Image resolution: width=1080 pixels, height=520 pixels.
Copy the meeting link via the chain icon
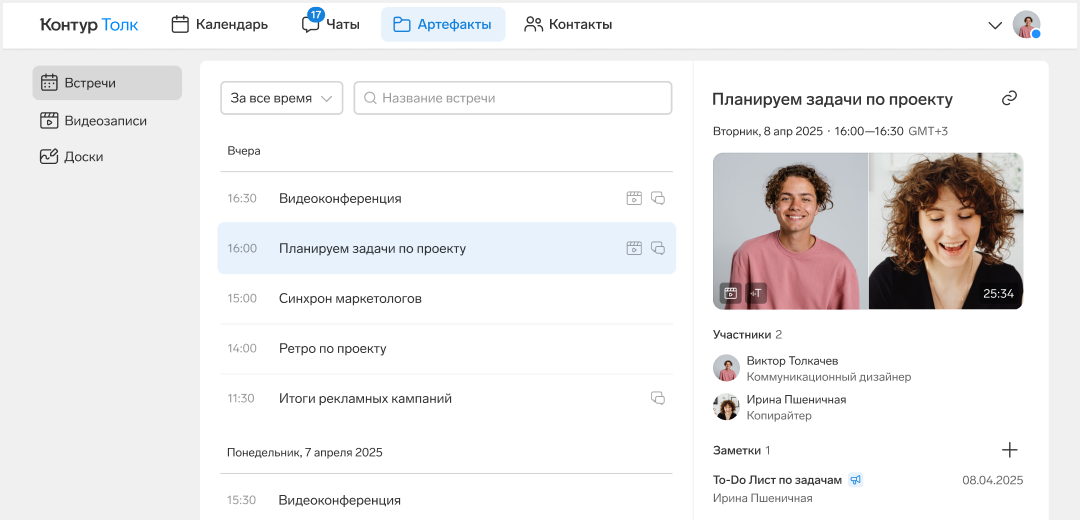click(x=1009, y=98)
